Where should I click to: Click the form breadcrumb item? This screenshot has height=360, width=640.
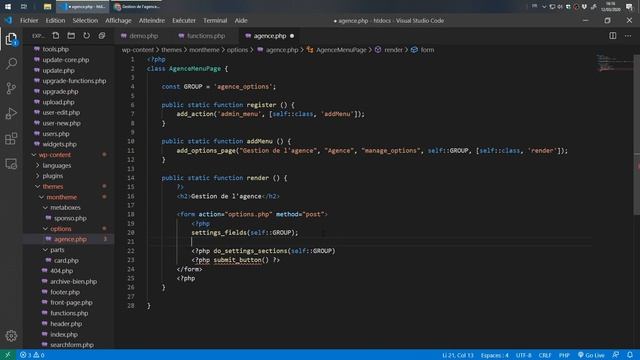pyautogui.click(x=427, y=50)
